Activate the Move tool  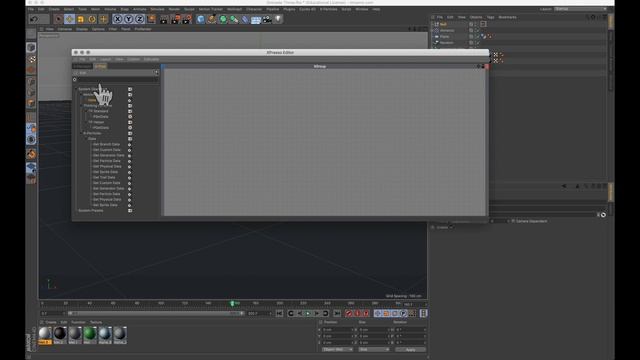pos(69,19)
